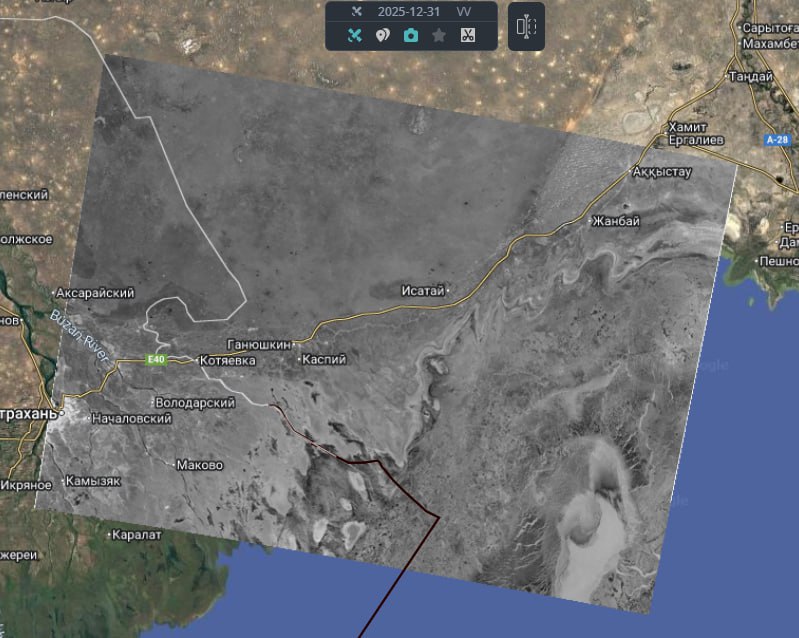Open the VV polarization selector
The width and height of the screenshot is (799, 638).
point(464,11)
